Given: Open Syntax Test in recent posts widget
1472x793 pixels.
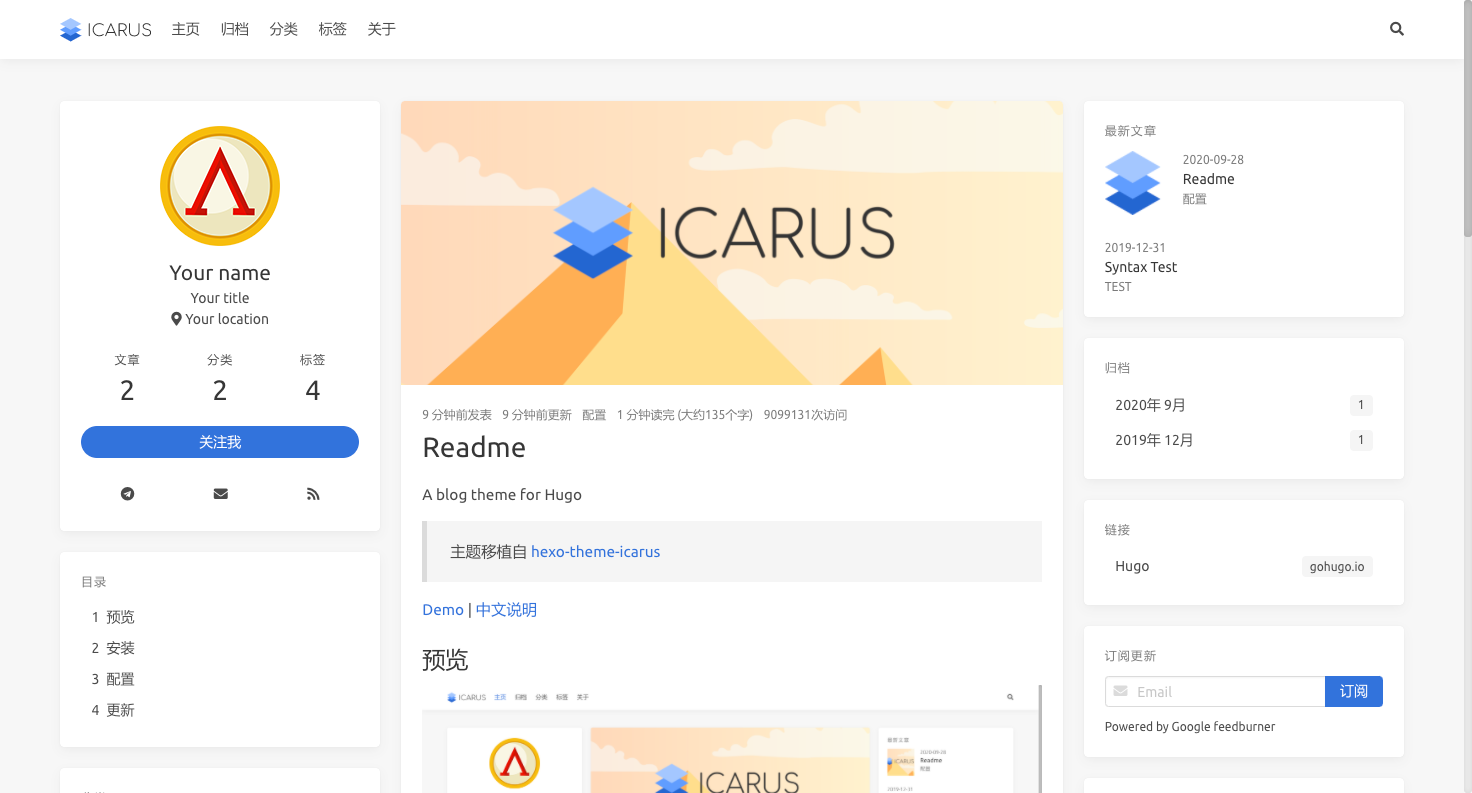Looking at the screenshot, I should [1141, 267].
